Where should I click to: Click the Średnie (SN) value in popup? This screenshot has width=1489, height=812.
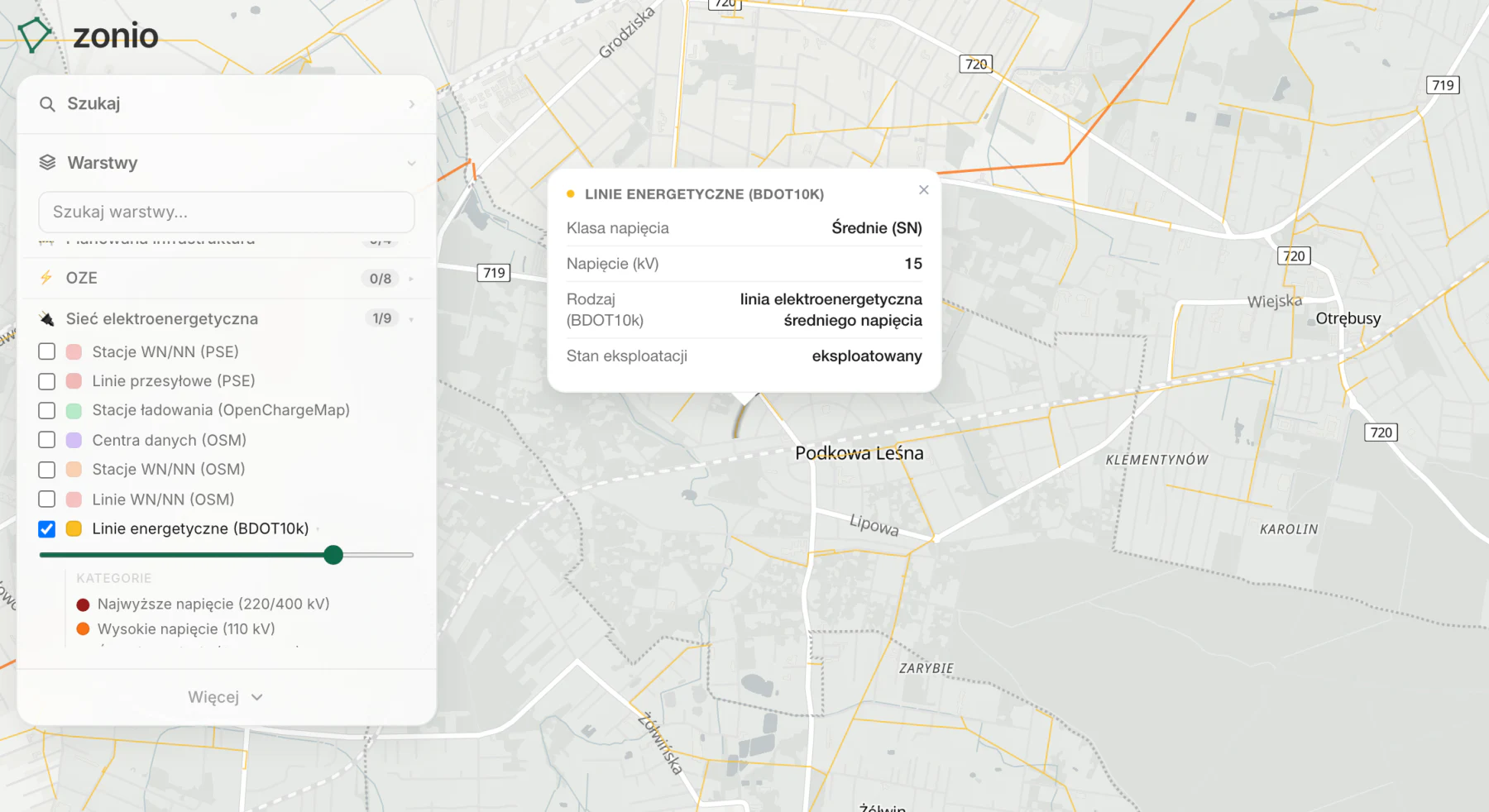(x=877, y=228)
